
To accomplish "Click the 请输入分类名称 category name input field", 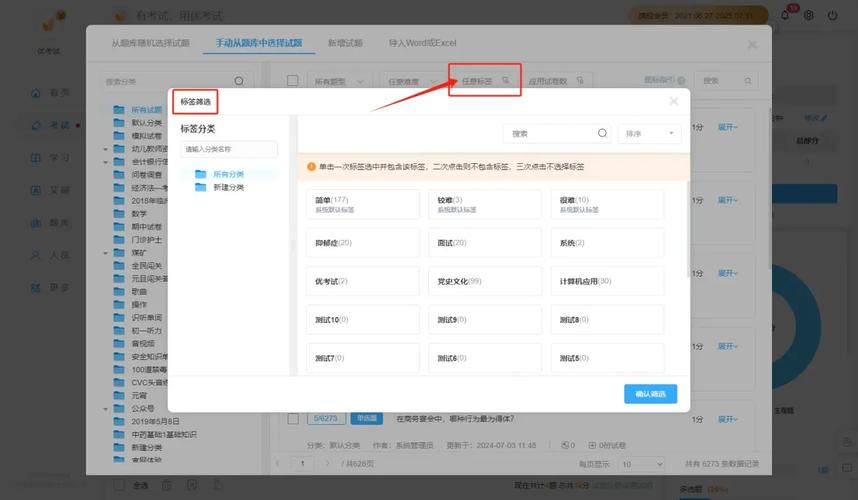I will 229,149.
